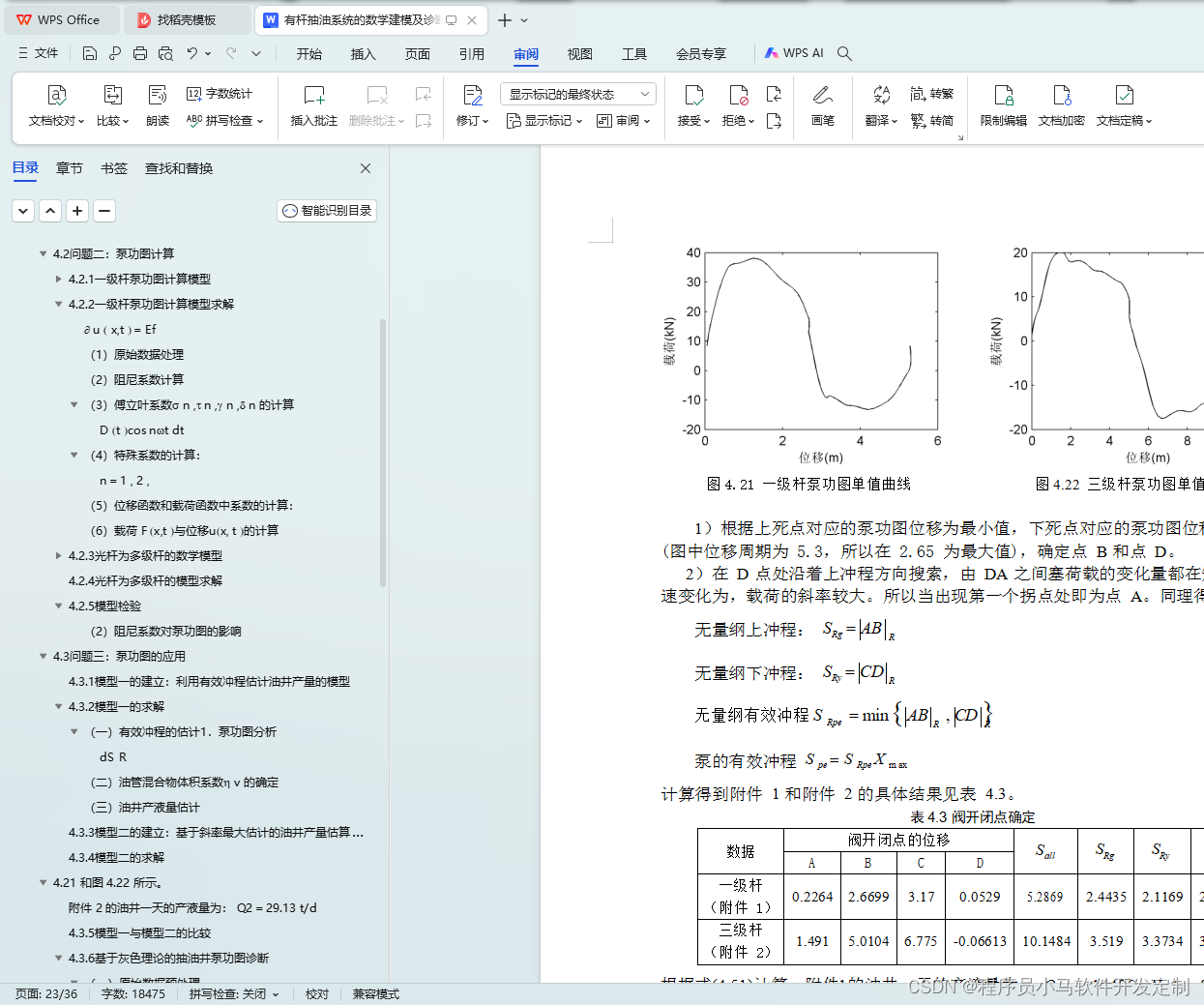
Task: Jump to (1) 原始数据处理 heading
Action: click(137, 354)
